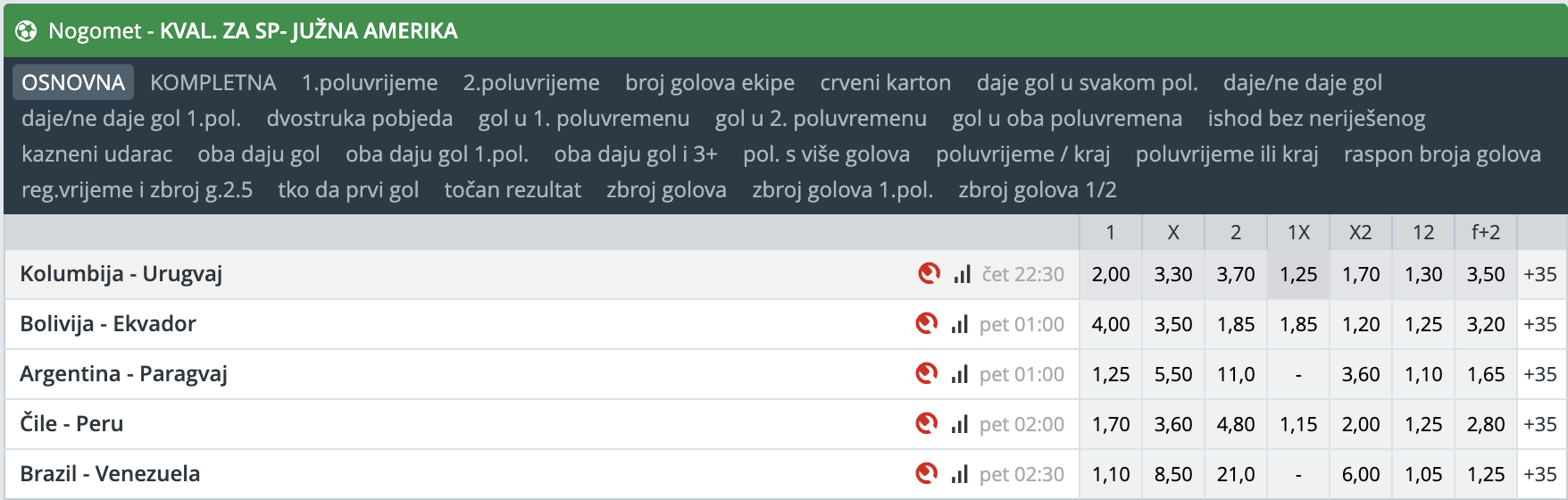Select odds 2,00 for Kolumbija home win

tap(1111, 274)
